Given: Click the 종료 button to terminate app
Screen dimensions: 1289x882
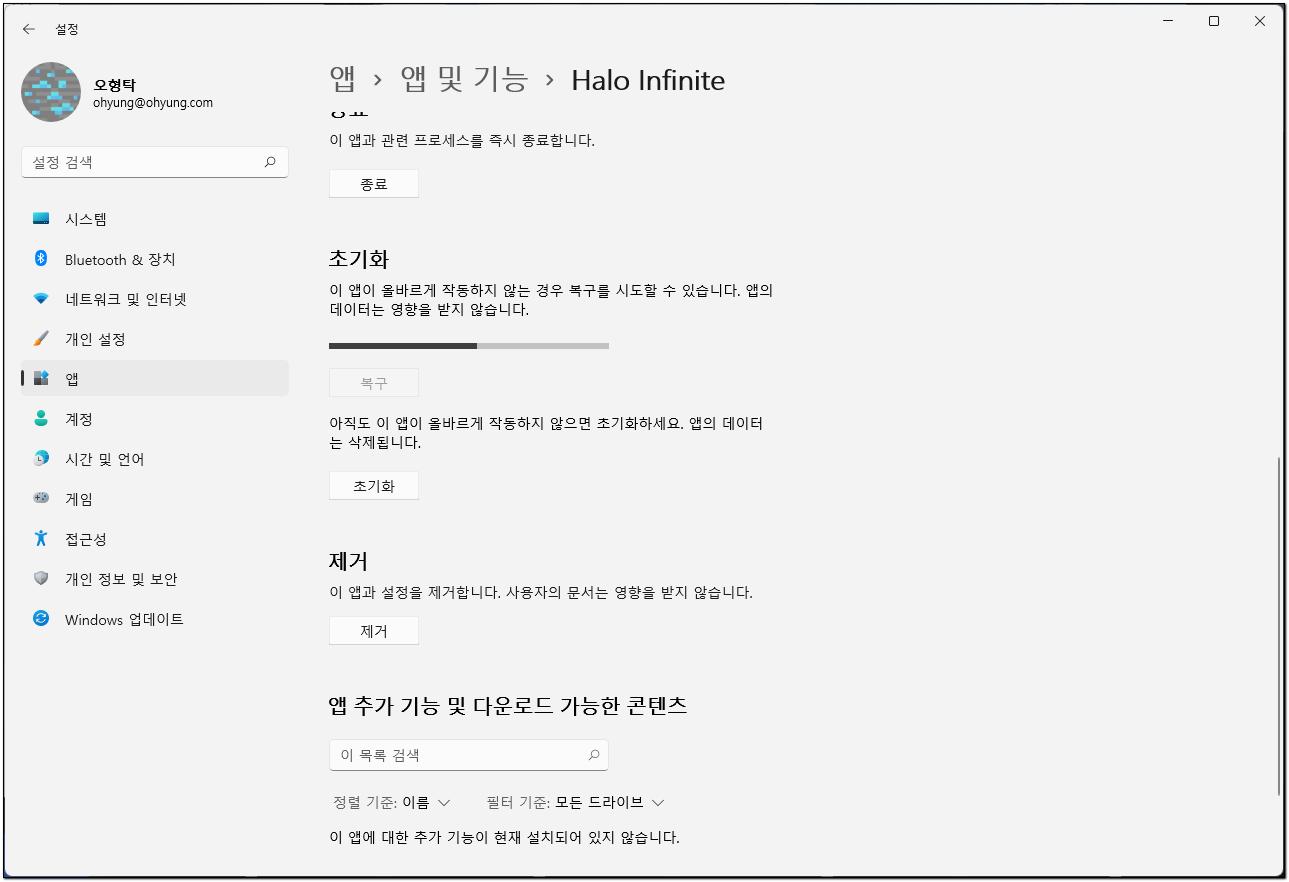Looking at the screenshot, I should [x=374, y=184].
